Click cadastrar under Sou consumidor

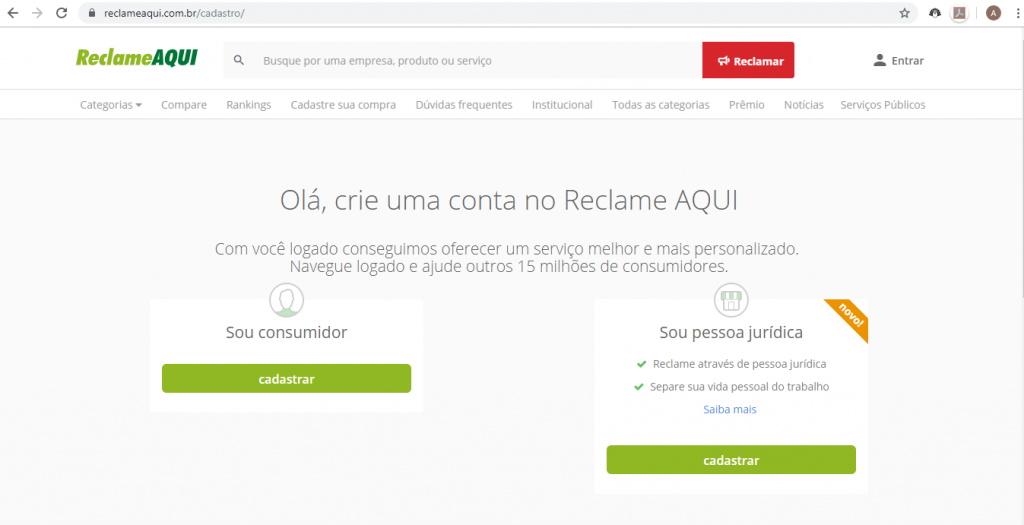[x=287, y=379]
